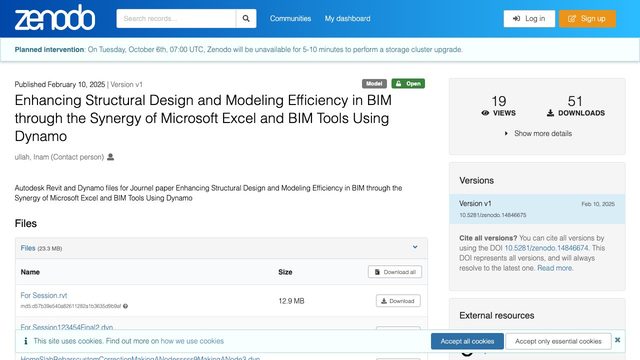Image resolution: width=640 pixels, height=360 pixels.
Task: Click the green Open access badge
Action: pyautogui.click(x=408, y=84)
